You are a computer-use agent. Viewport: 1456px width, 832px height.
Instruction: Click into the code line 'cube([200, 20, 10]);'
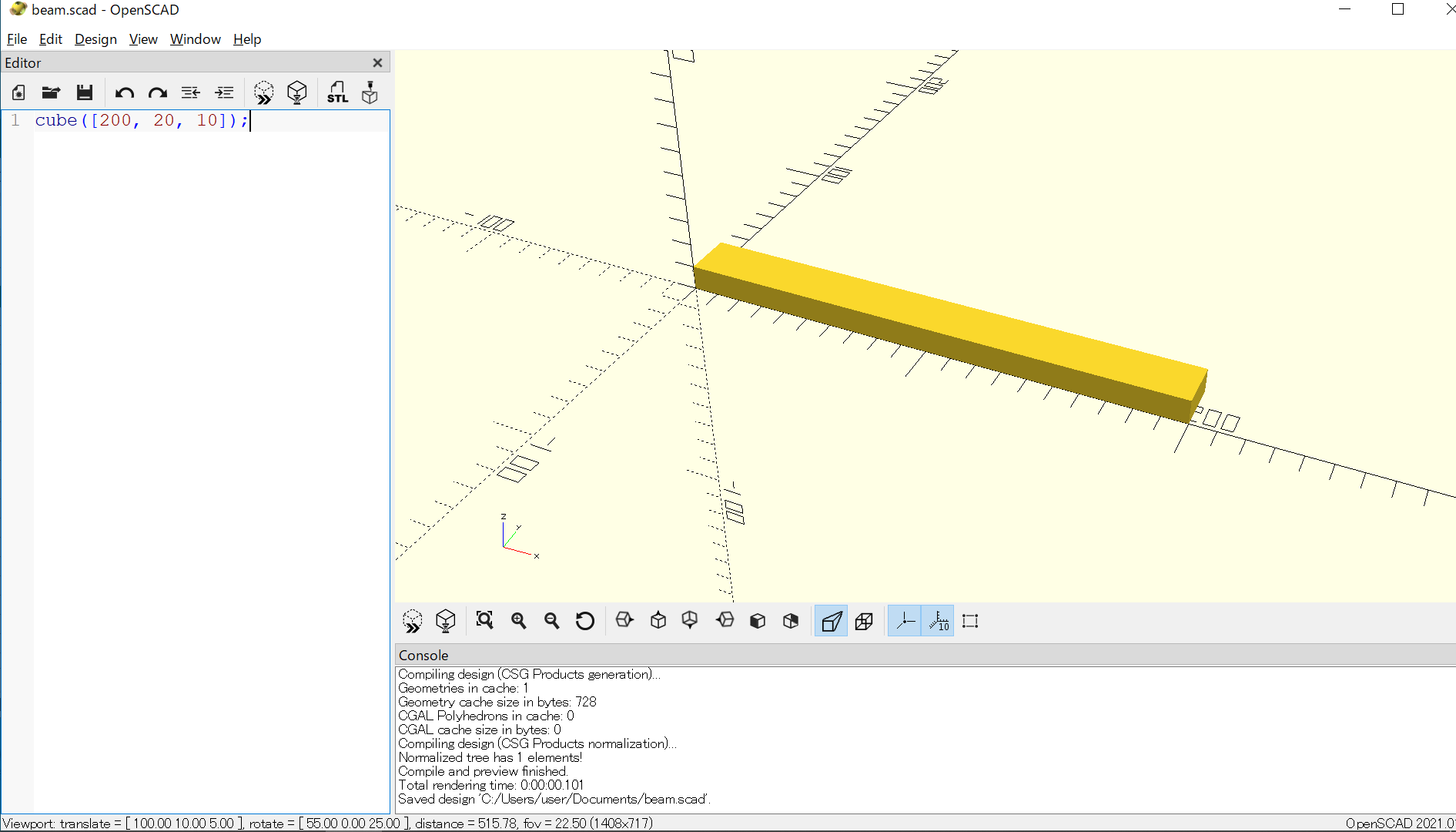tap(142, 121)
